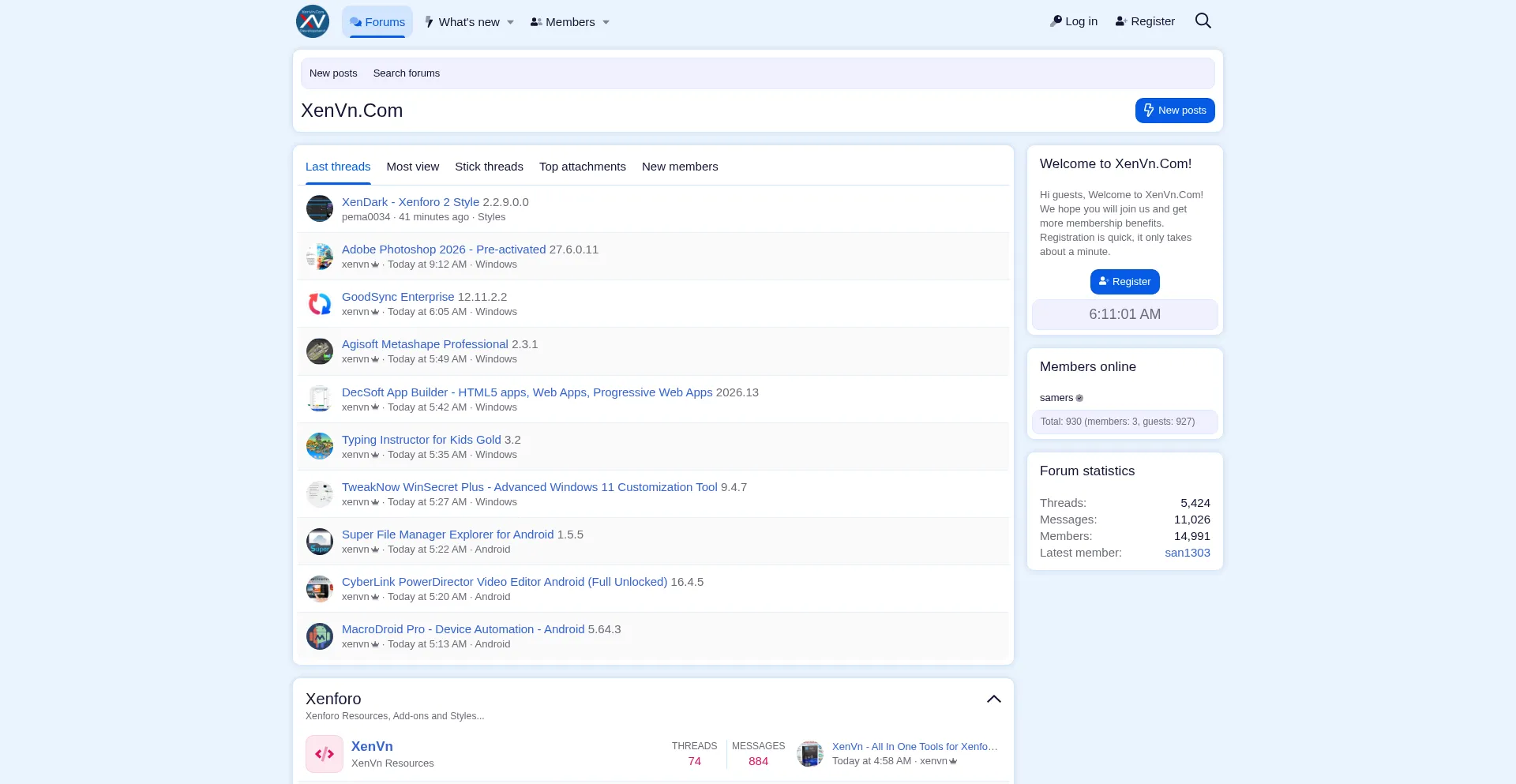Image resolution: width=1516 pixels, height=784 pixels.
Task: Open the Search forums link
Action: [407, 73]
